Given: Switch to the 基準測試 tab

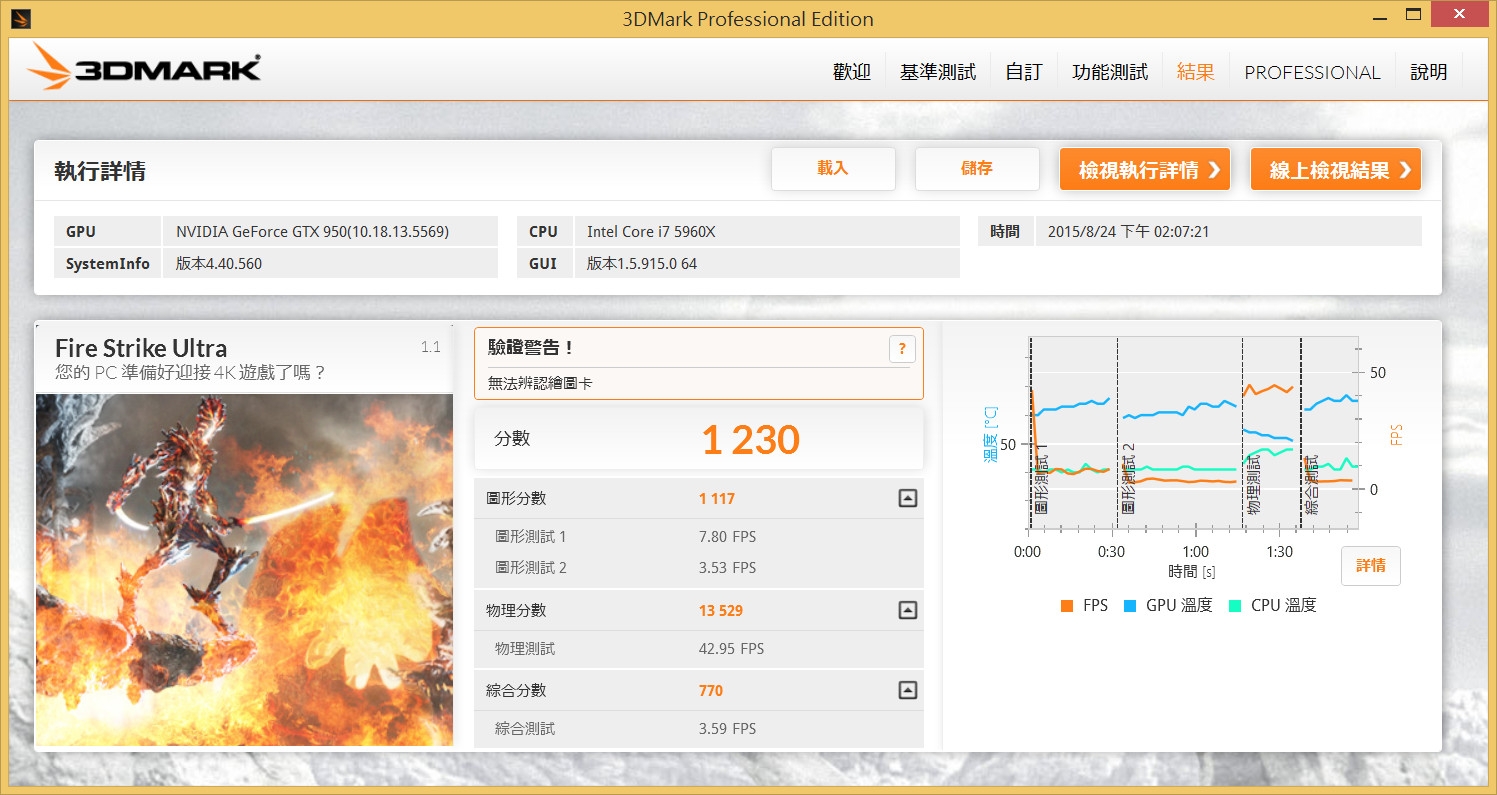Looking at the screenshot, I should (x=938, y=72).
